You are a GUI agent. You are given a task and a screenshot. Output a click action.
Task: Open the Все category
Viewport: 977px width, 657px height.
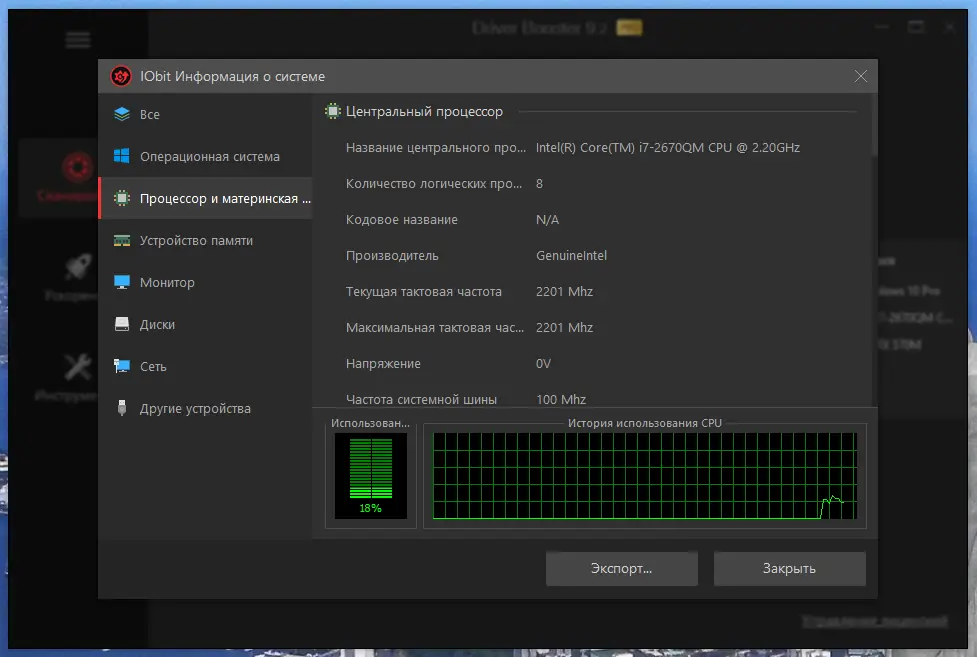tap(205, 114)
